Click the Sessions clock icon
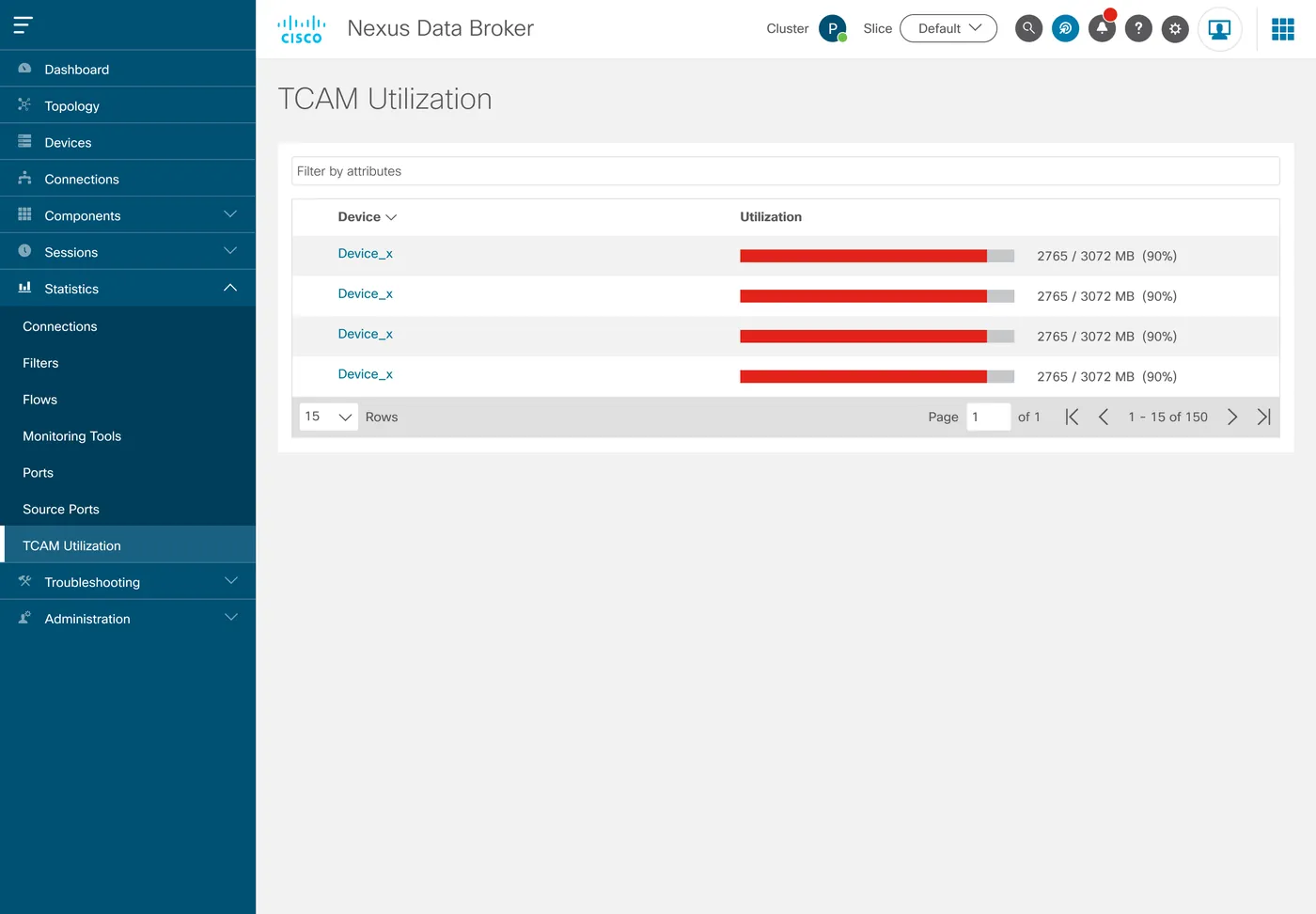 (24, 251)
